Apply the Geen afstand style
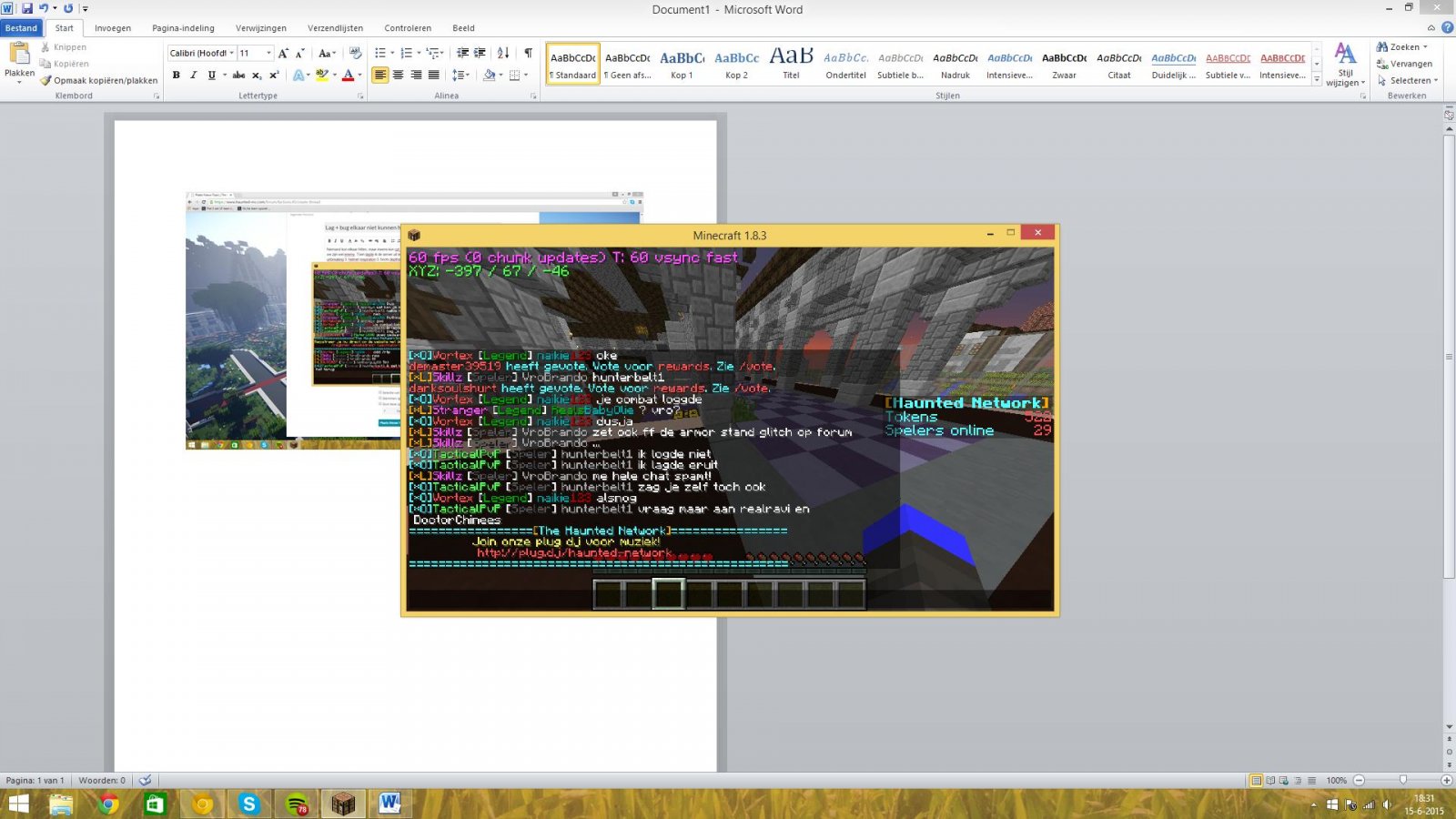1456x819 pixels. click(627, 64)
